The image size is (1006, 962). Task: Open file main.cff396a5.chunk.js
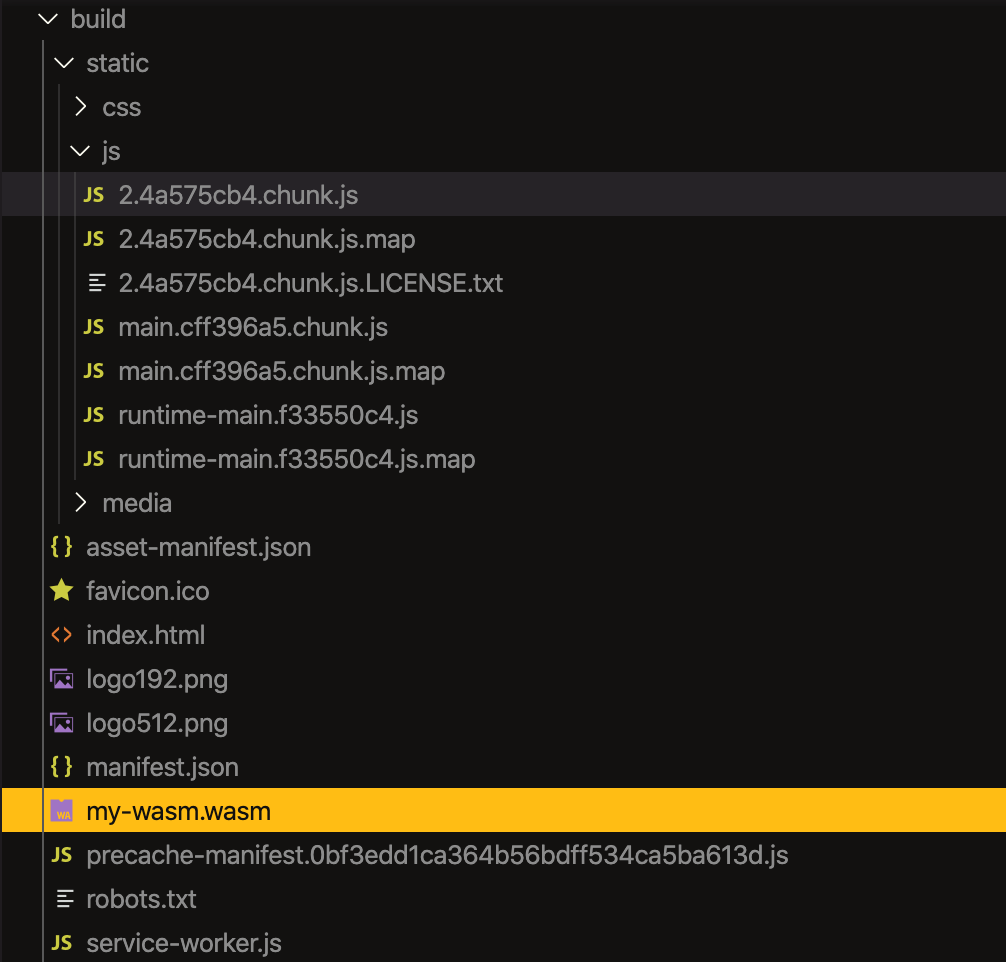[x=253, y=327]
